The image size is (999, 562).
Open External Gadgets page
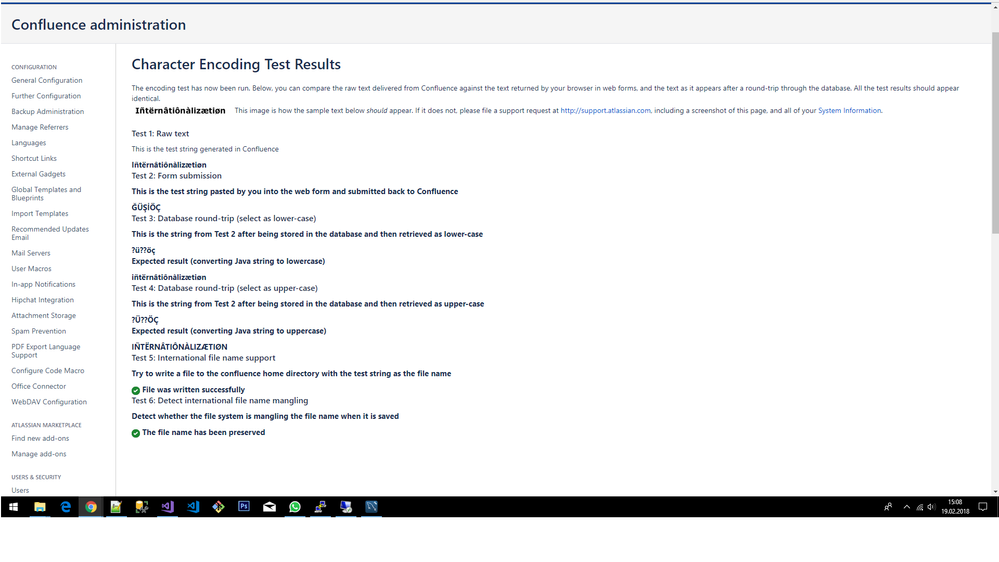pos(38,174)
